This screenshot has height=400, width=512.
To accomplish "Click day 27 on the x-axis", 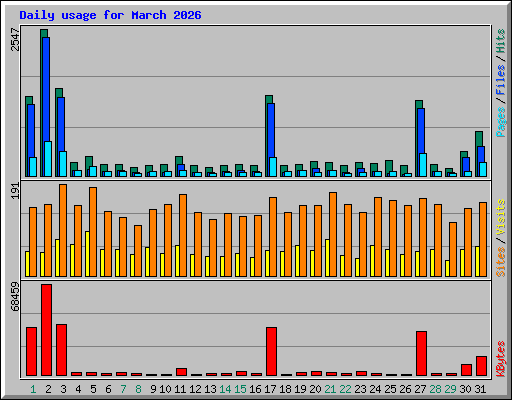I will tap(420, 389).
